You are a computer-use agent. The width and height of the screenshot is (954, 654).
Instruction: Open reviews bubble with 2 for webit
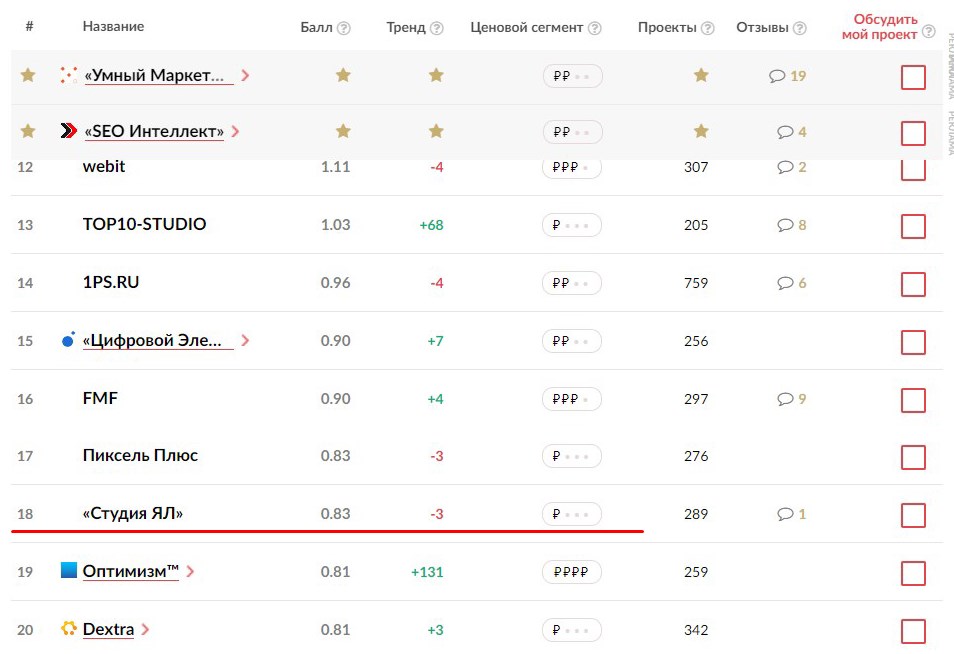(x=792, y=167)
